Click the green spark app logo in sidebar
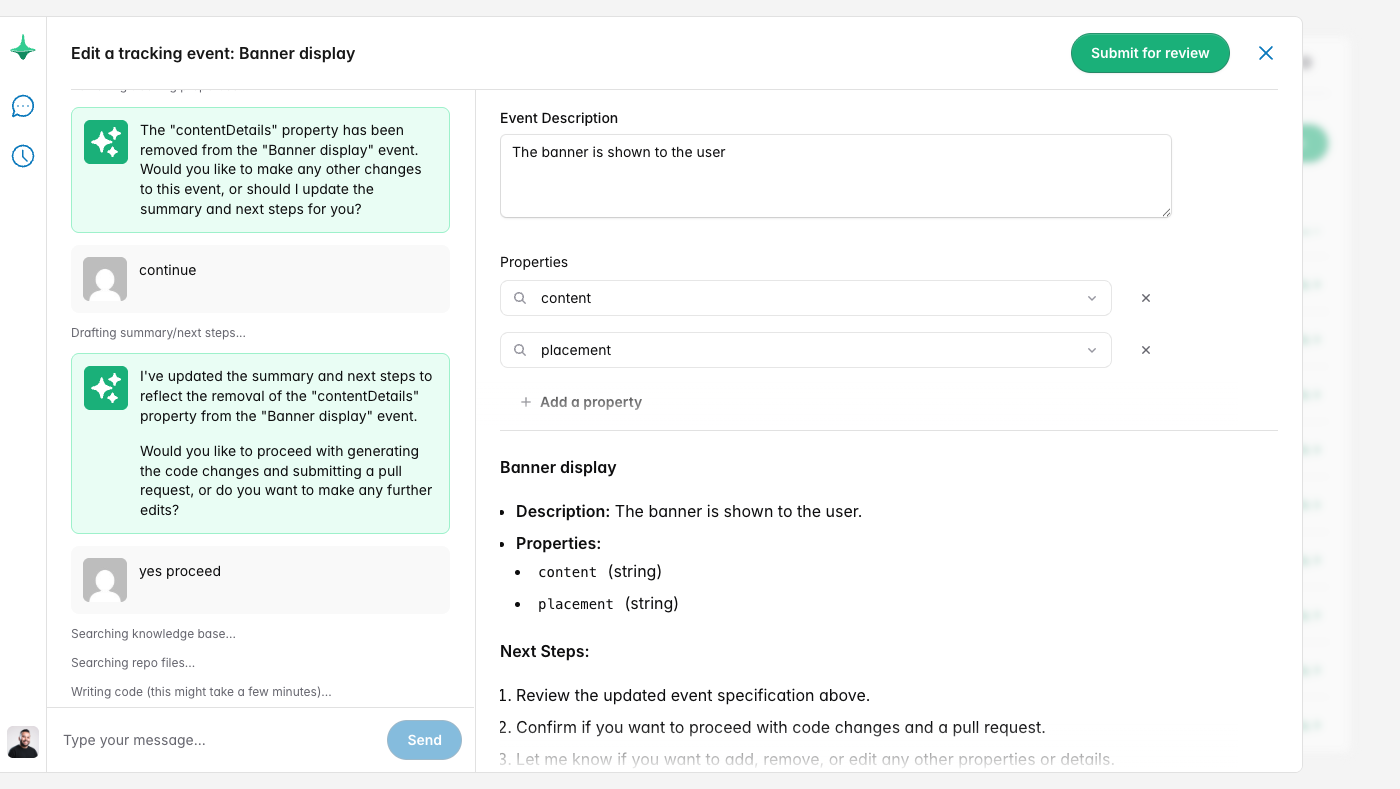 tap(22, 46)
